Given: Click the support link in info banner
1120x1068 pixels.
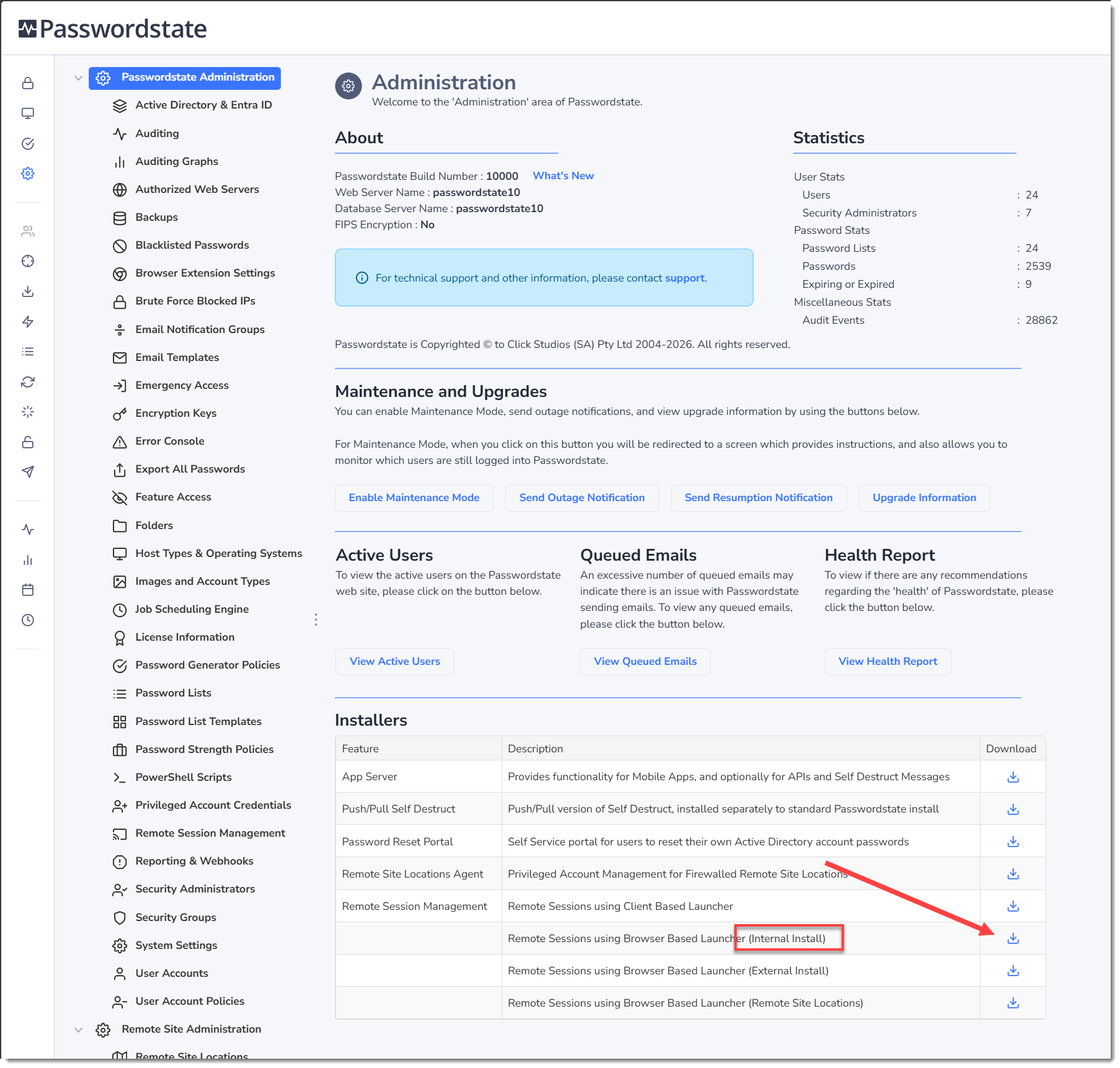Looking at the screenshot, I should (685, 278).
